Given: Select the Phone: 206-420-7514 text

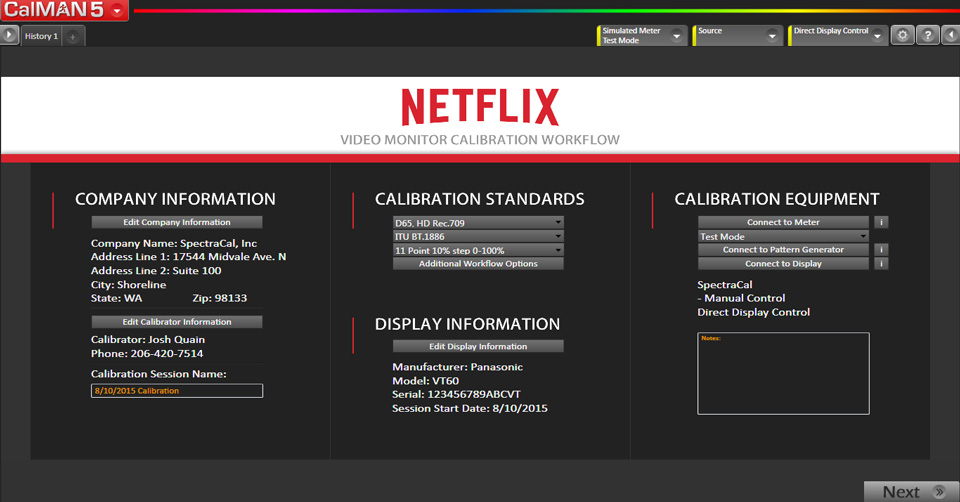Looking at the screenshot, I should tap(147, 353).
